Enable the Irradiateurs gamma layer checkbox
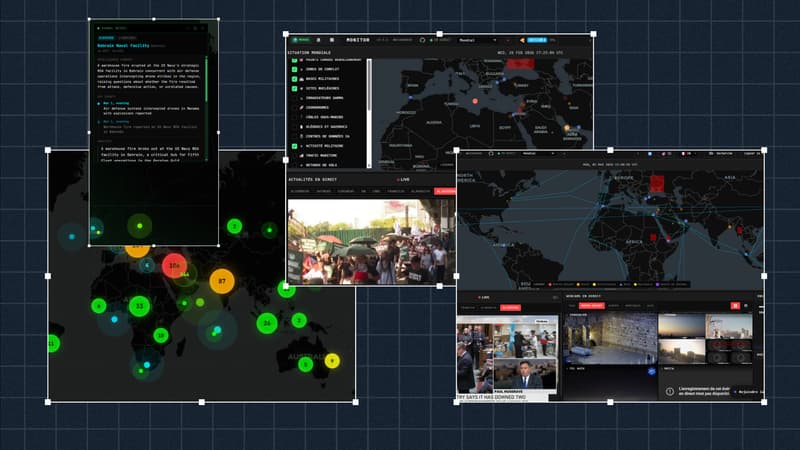The height and width of the screenshot is (450, 800). [294, 98]
